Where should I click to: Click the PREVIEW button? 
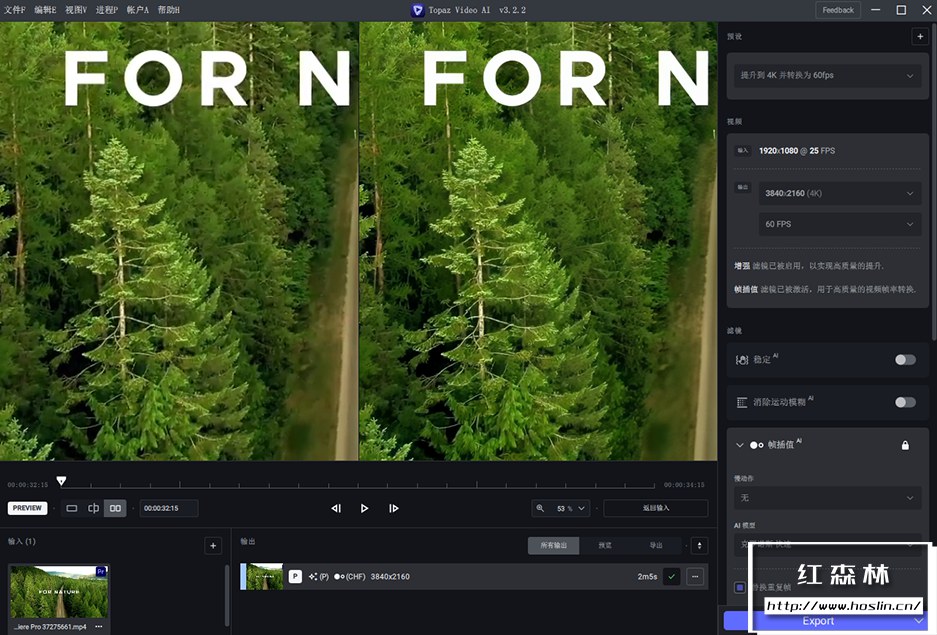[28, 508]
